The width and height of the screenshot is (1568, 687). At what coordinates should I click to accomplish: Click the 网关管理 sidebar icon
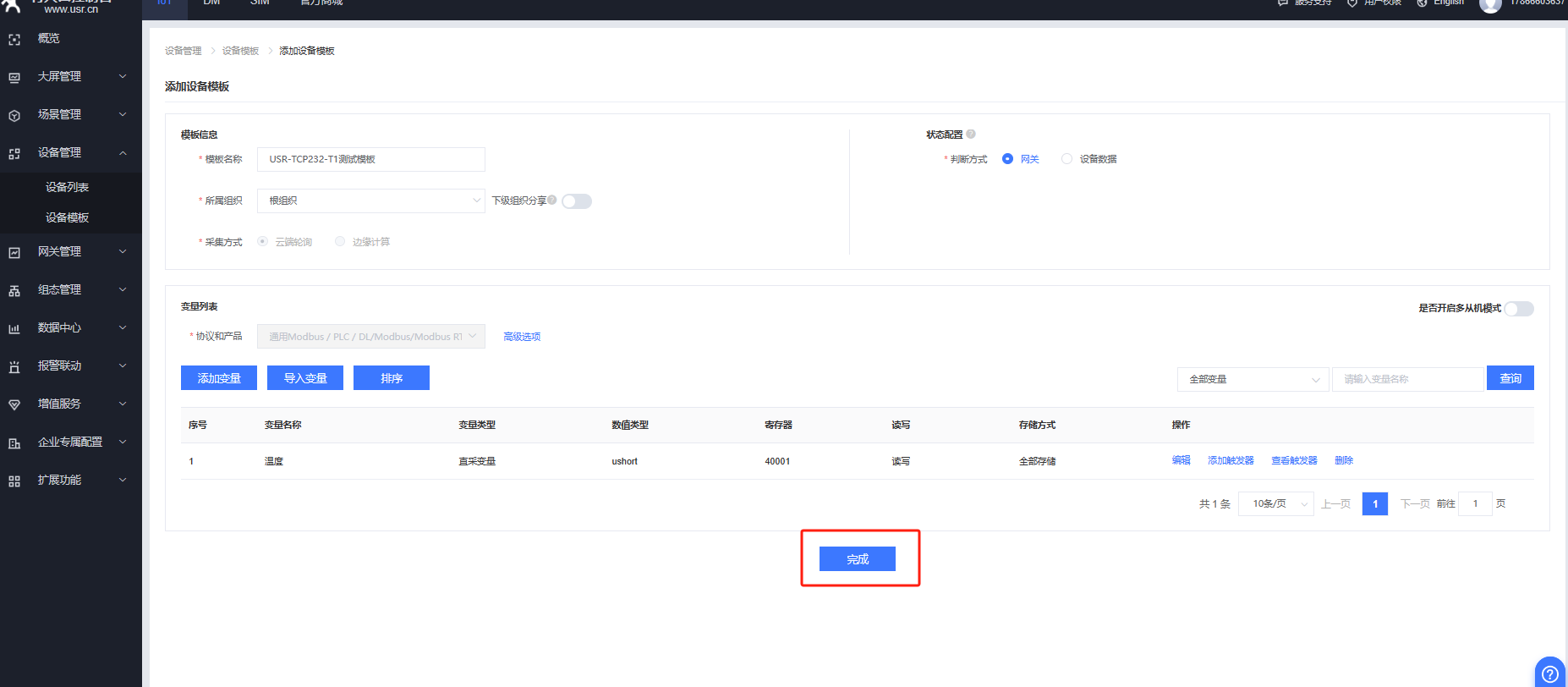(14, 252)
